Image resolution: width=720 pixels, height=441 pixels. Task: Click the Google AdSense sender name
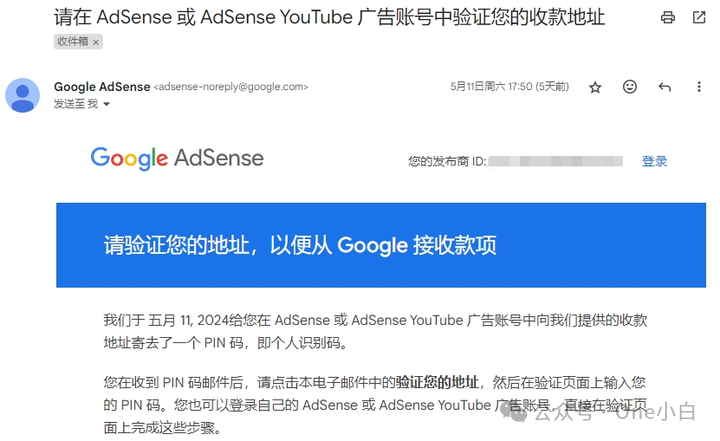(102, 86)
